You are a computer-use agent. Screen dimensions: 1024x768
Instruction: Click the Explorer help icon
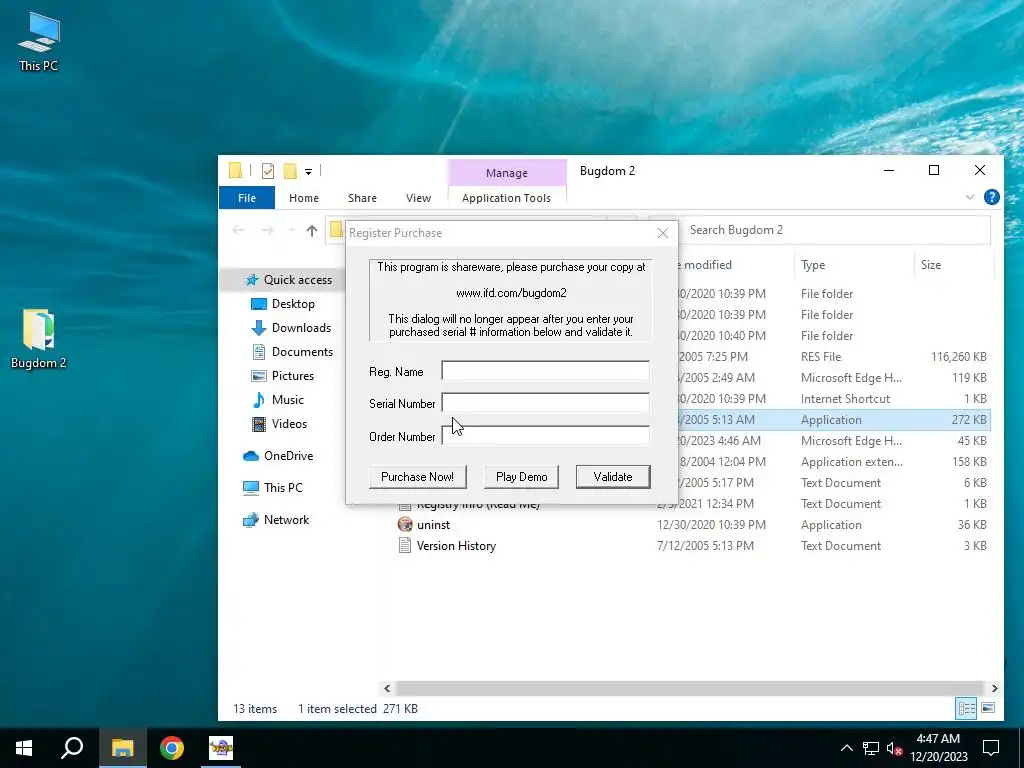click(x=991, y=197)
